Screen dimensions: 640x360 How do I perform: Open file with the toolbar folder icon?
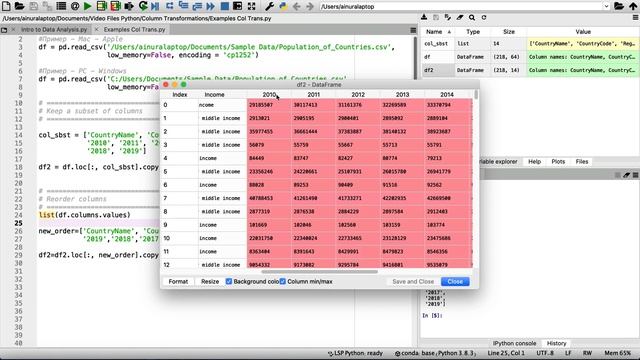click(19, 6)
